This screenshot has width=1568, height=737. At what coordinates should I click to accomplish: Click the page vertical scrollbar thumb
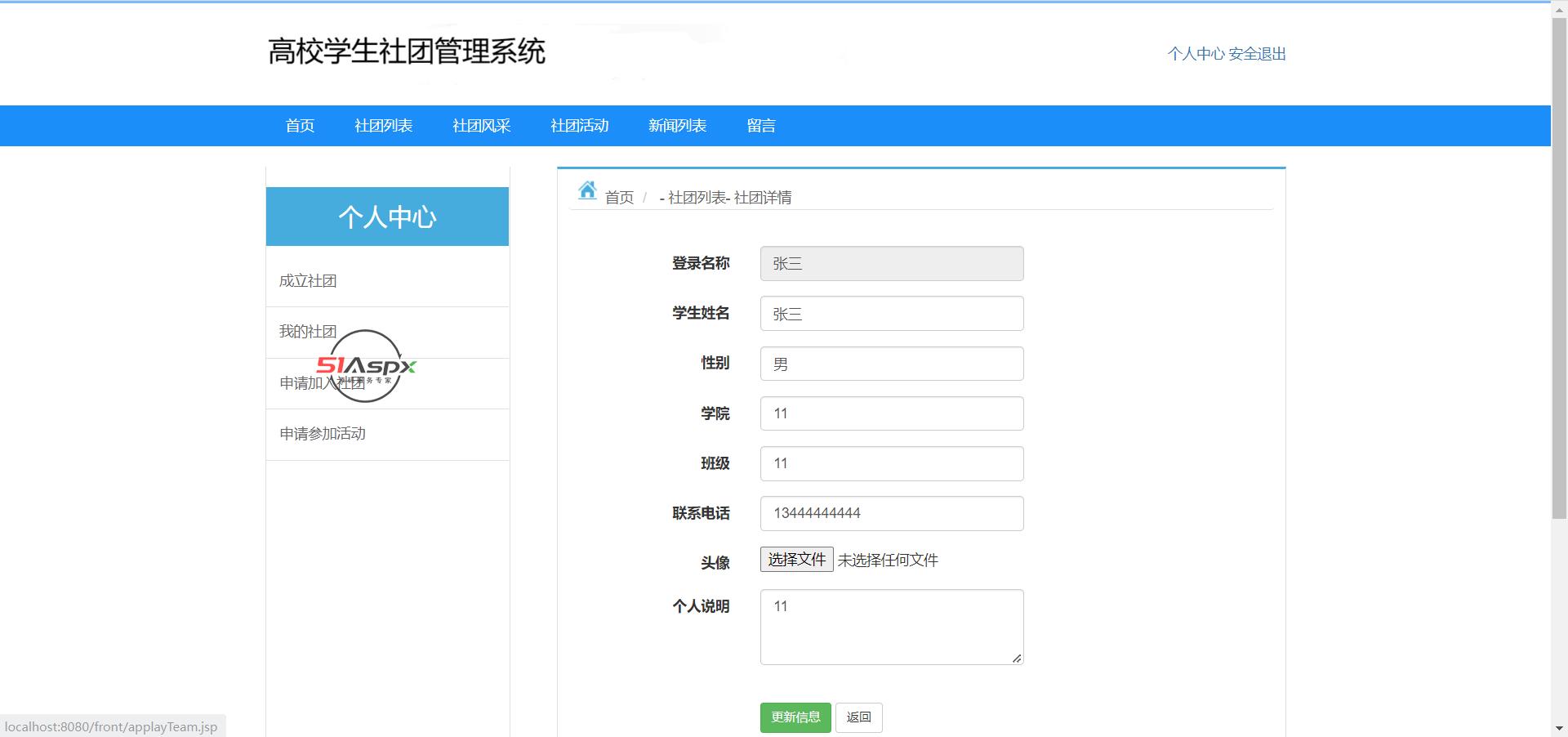1559,266
